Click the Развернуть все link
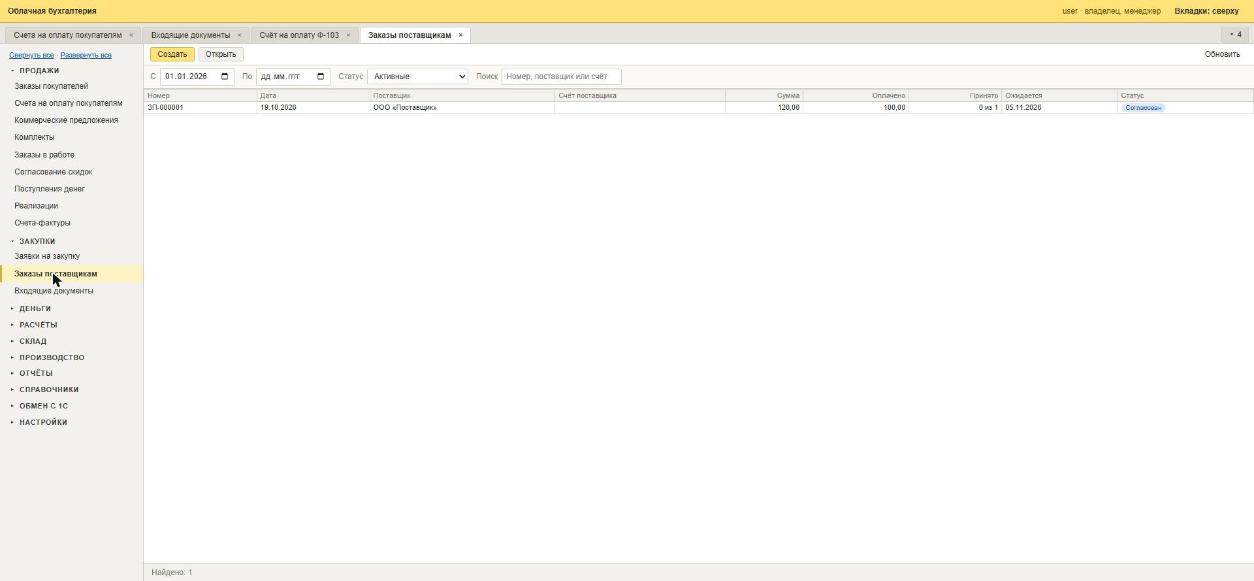 tap(86, 55)
